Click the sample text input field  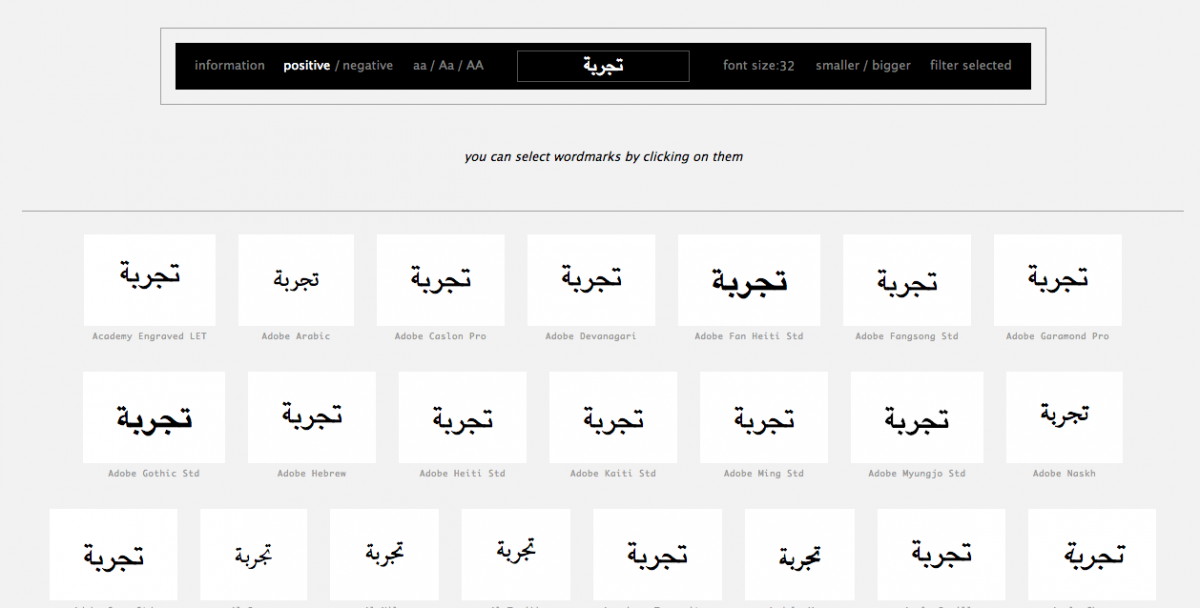603,66
